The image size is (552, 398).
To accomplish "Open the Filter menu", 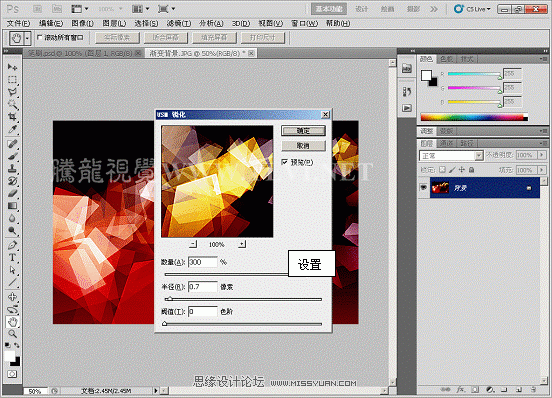I will 178,23.
